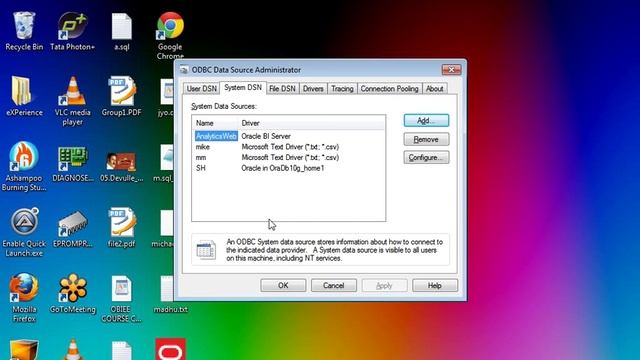The width and height of the screenshot is (640, 360).
Task: Open the Drivers tab
Action: pyautogui.click(x=313, y=89)
